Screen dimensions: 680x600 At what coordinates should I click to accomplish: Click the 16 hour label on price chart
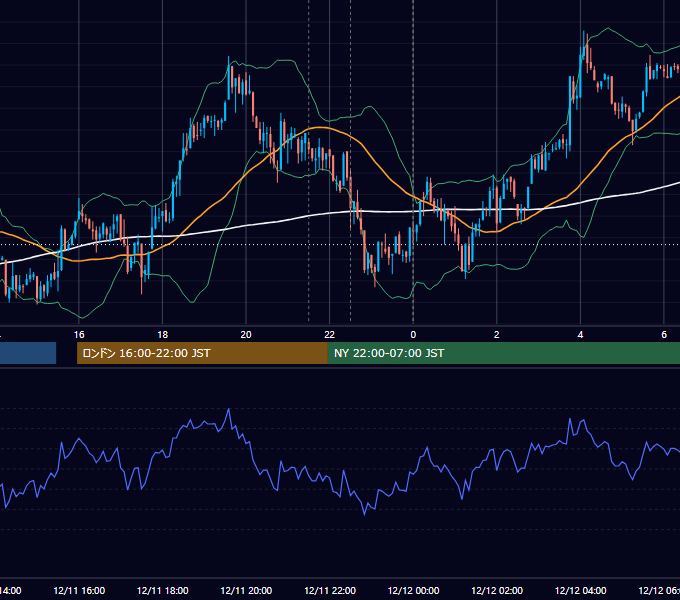click(79, 335)
